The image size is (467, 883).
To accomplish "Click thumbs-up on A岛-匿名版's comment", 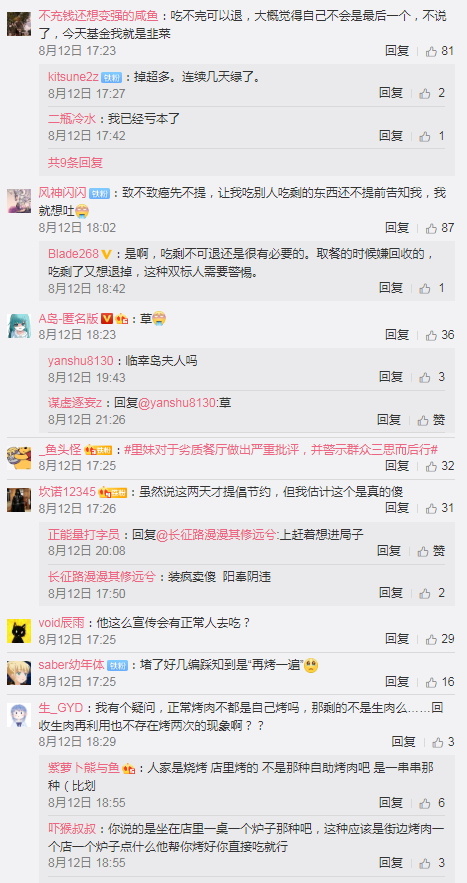I will click(x=439, y=335).
